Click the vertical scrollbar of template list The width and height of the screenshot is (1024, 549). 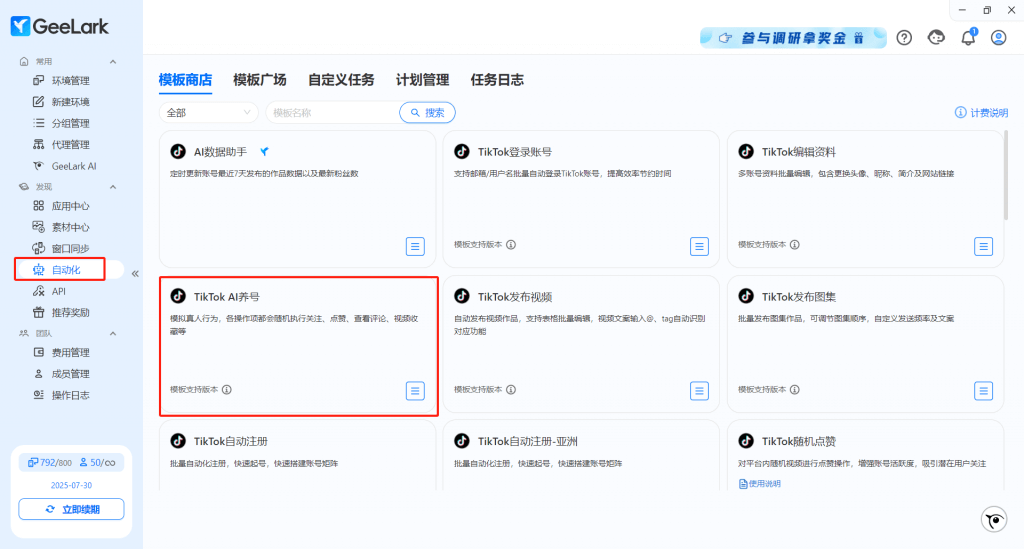coord(1005,175)
